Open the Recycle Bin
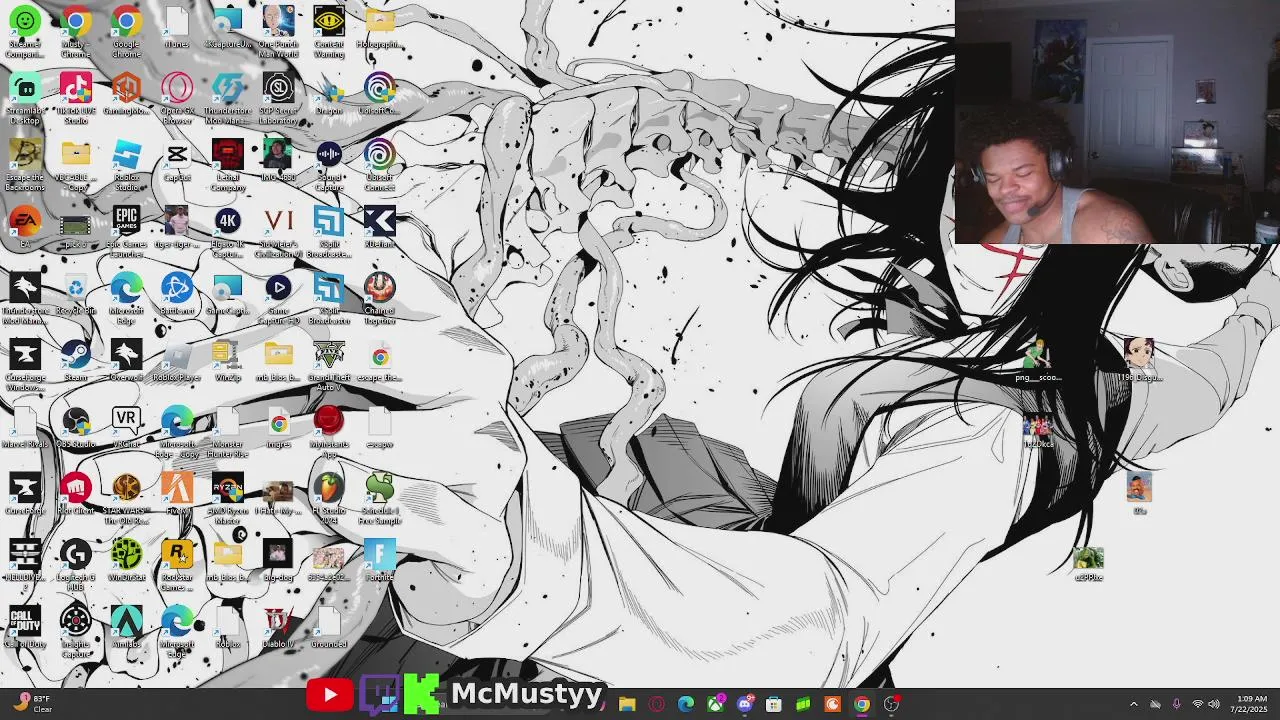The height and width of the screenshot is (720, 1280). coord(76,294)
